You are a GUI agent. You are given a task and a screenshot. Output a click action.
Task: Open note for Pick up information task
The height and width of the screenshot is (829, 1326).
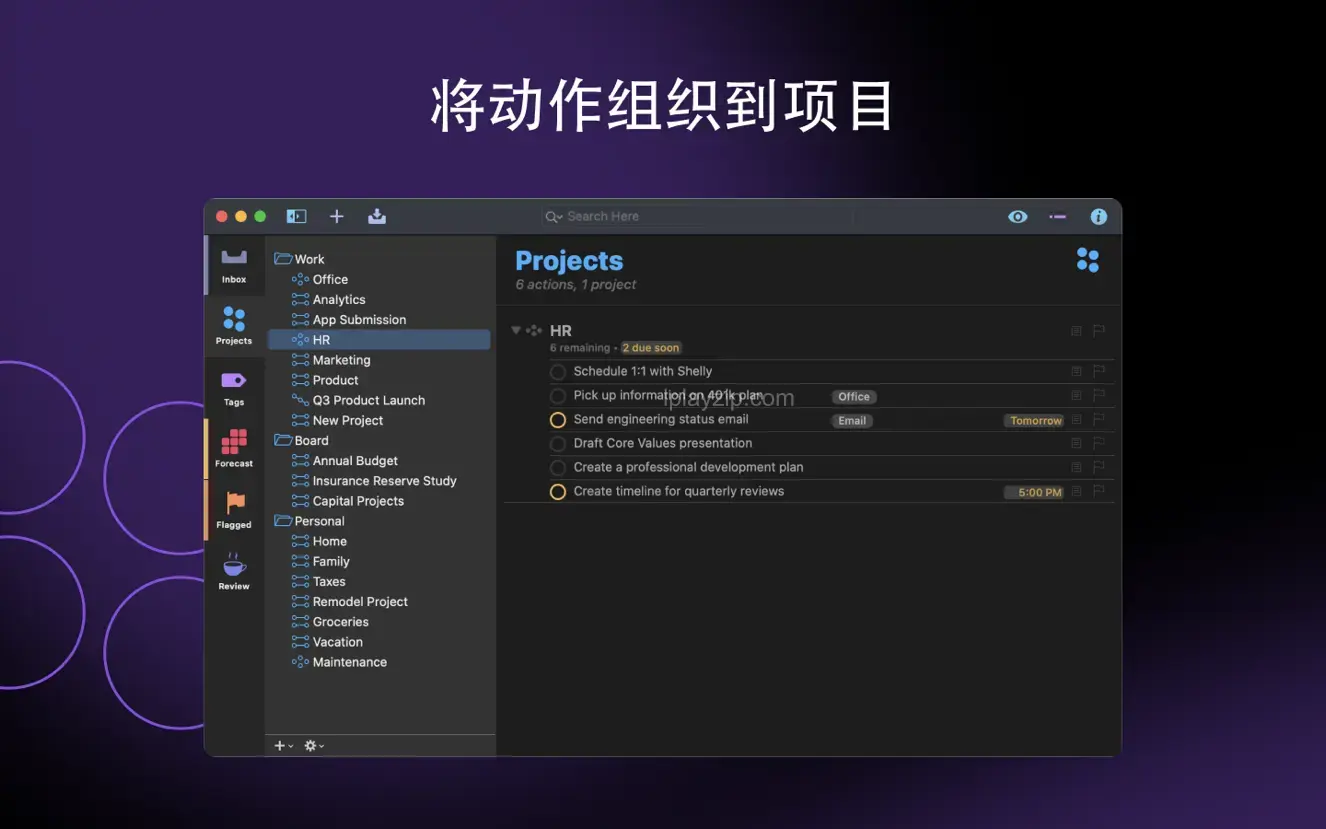[1076, 395]
